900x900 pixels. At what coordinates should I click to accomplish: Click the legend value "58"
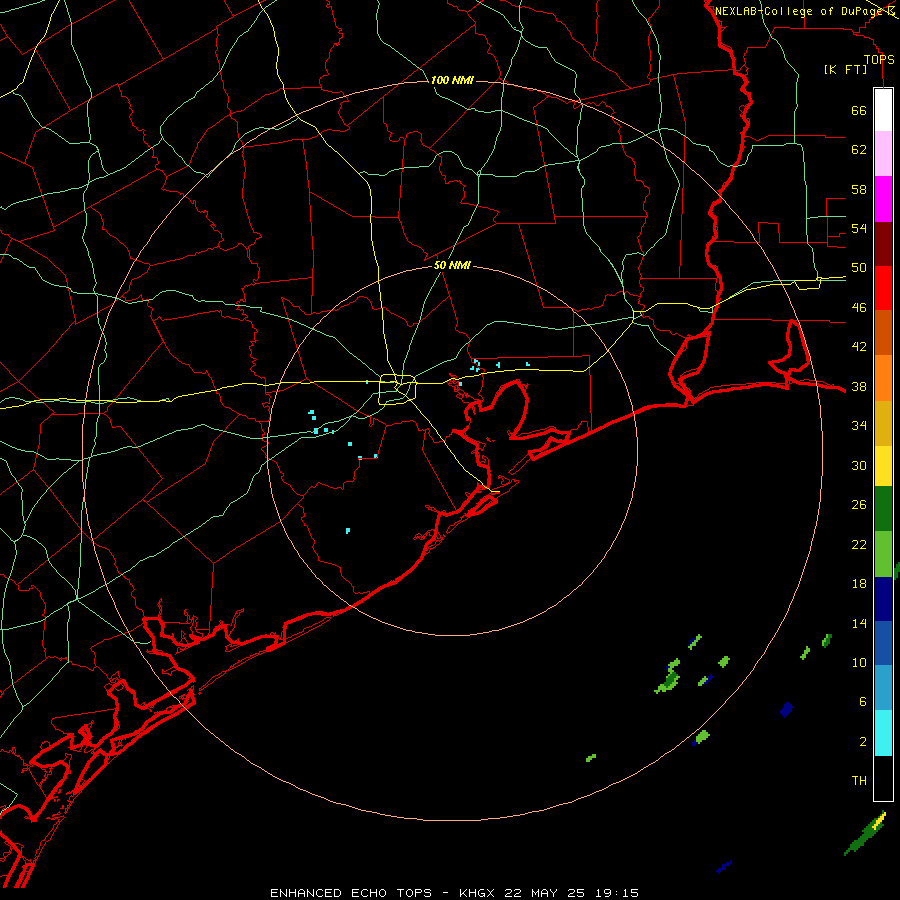point(859,189)
